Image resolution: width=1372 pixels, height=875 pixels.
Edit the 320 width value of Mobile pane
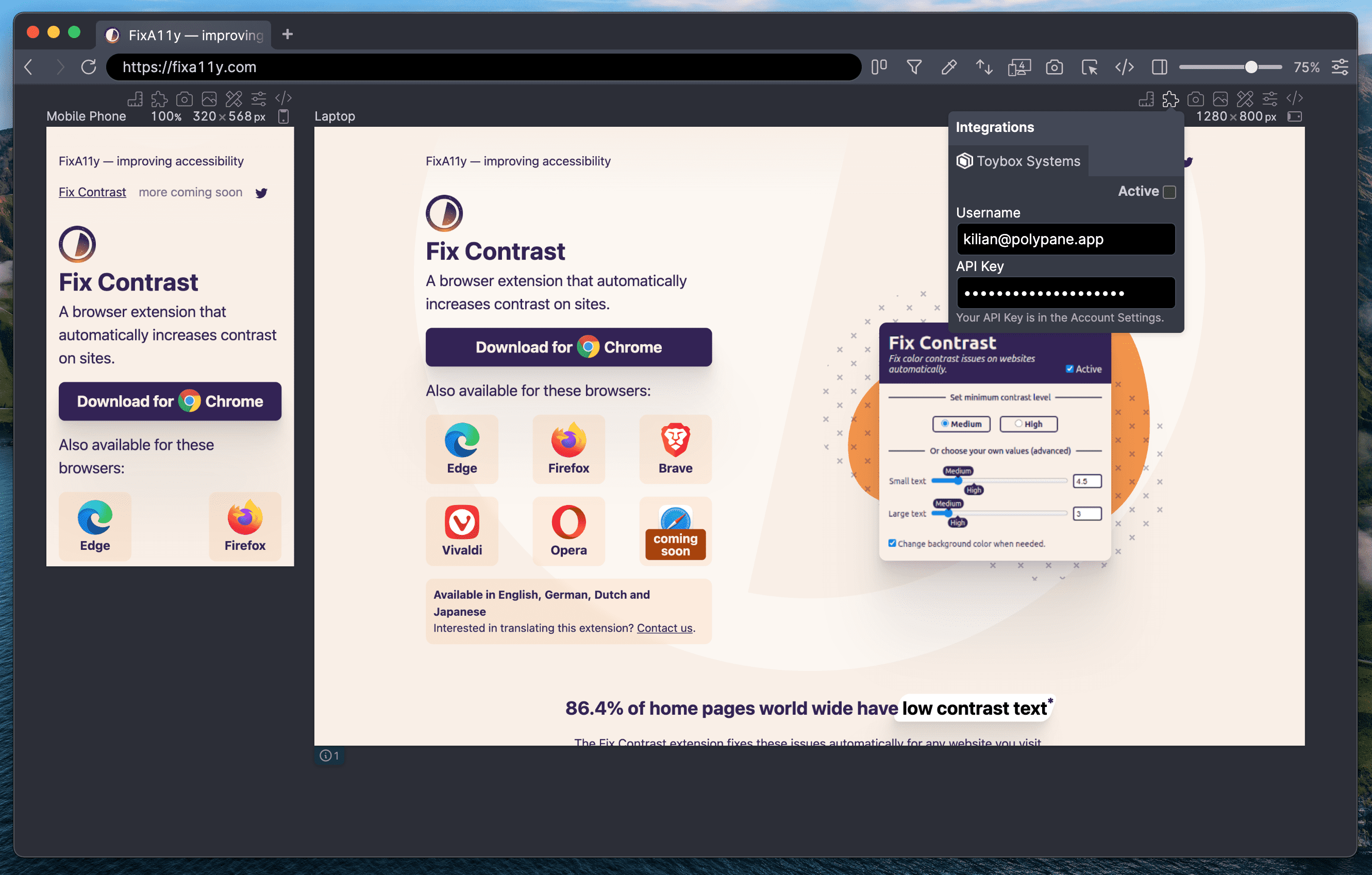[204, 116]
